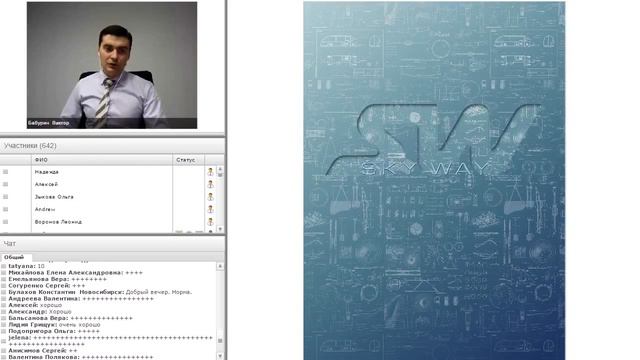
Task: Click the gray marker beside Воронов Леонид
Action: [5, 222]
